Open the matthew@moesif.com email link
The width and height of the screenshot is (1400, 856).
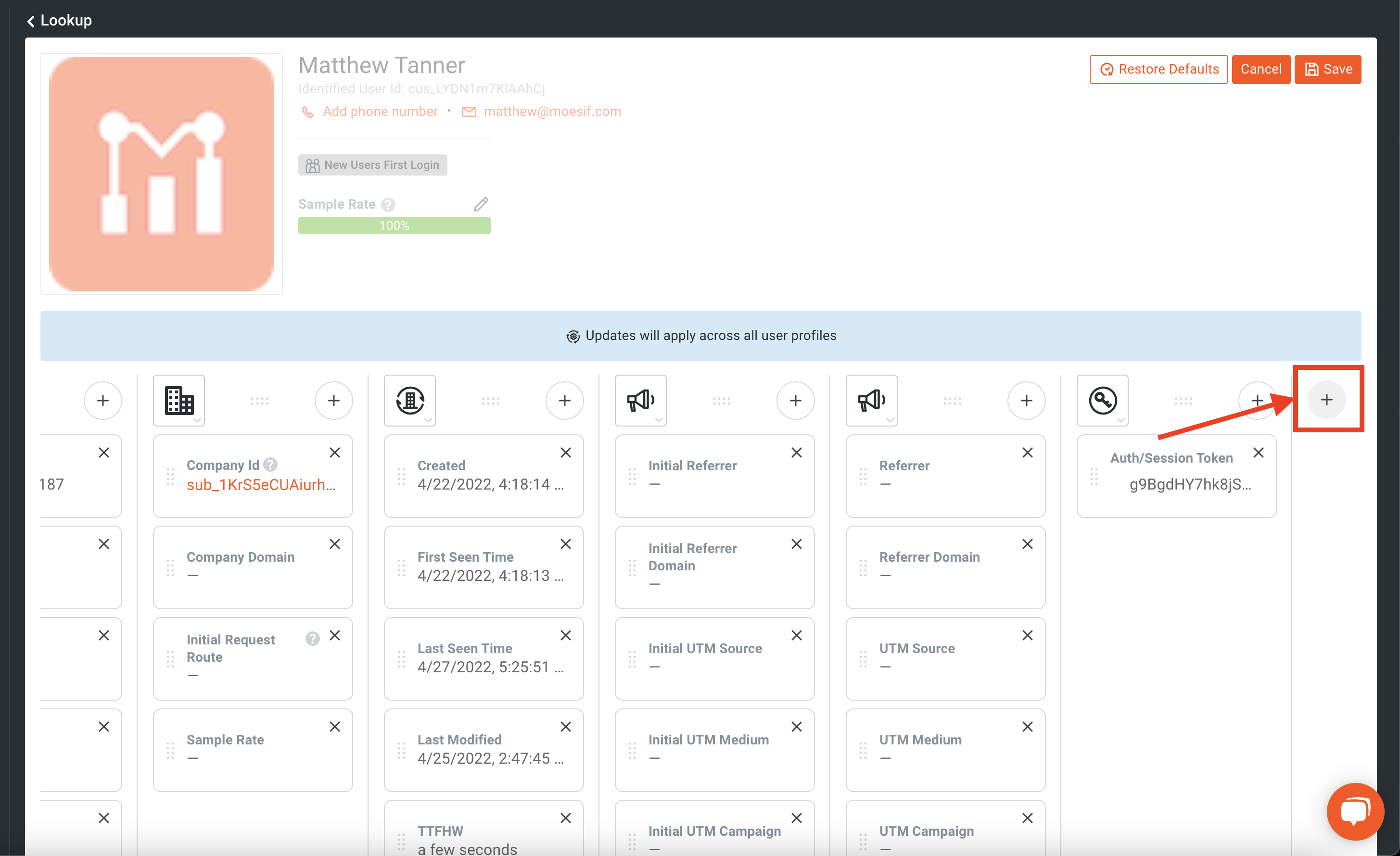tap(552, 112)
